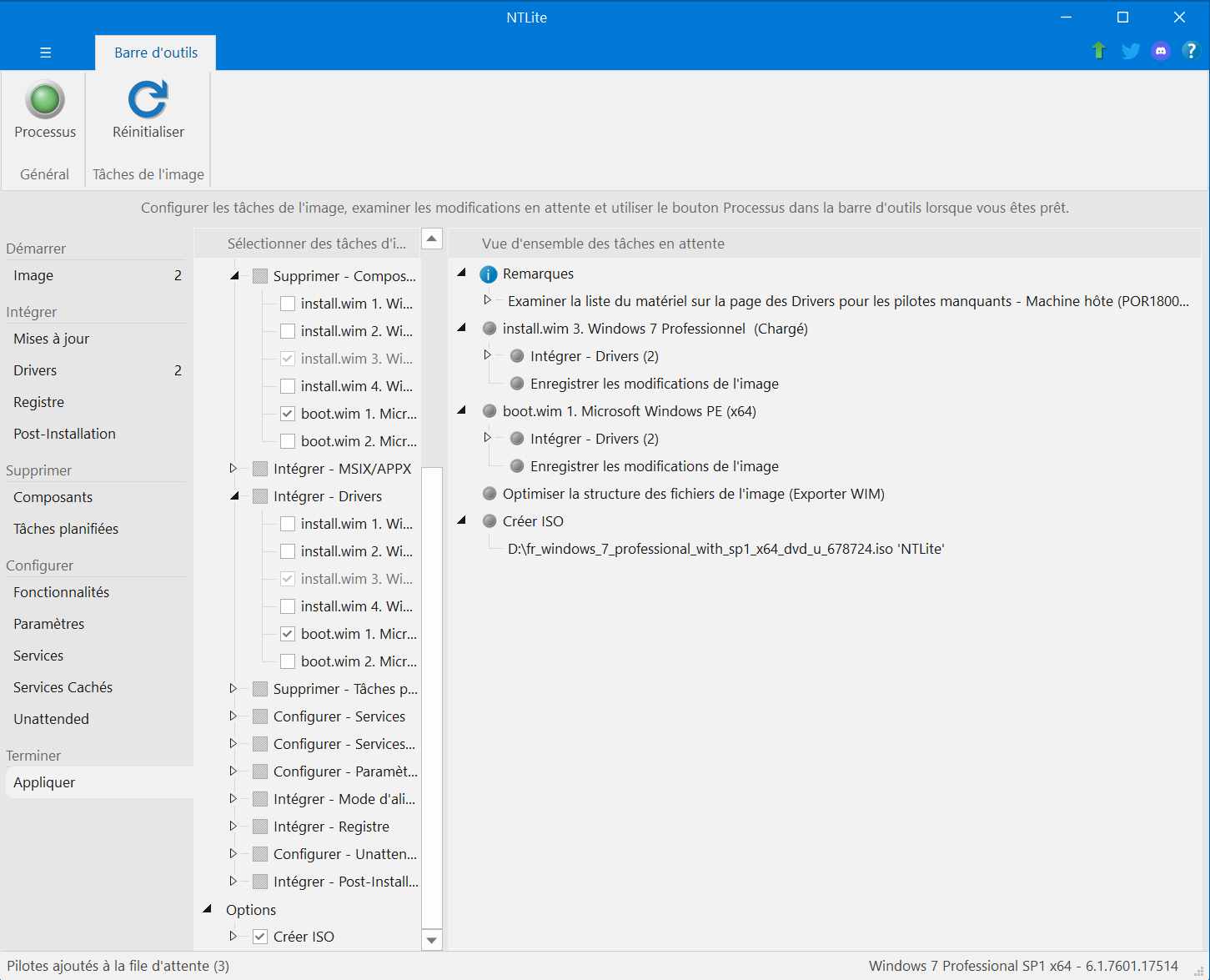
Task: Select Appliquer in the sidebar
Action: tap(98, 782)
